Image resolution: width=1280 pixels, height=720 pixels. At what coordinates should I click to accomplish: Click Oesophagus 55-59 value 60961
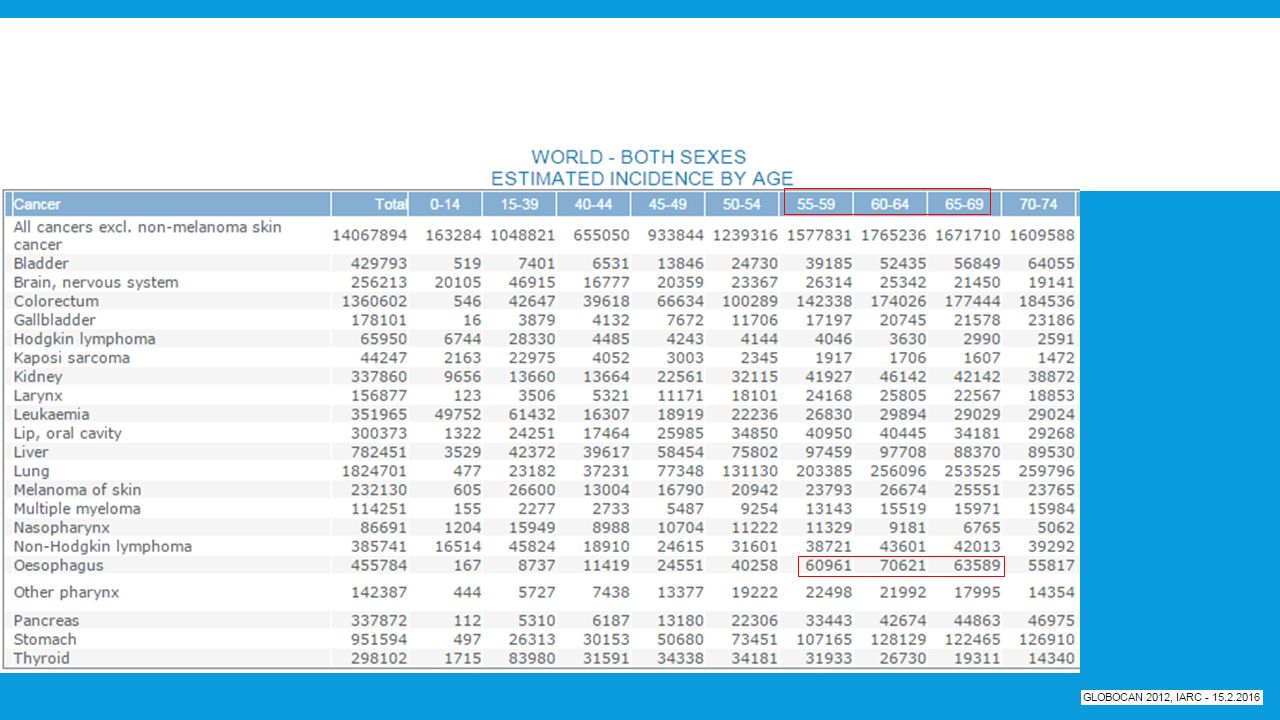click(x=827, y=566)
